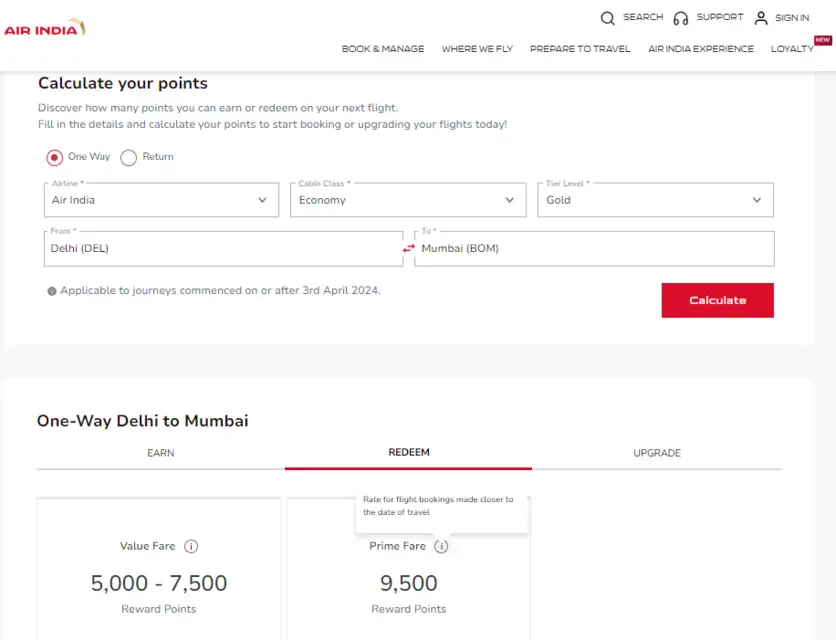This screenshot has width=836, height=640.
Task: Click the support headset icon
Action: pyautogui.click(x=681, y=18)
